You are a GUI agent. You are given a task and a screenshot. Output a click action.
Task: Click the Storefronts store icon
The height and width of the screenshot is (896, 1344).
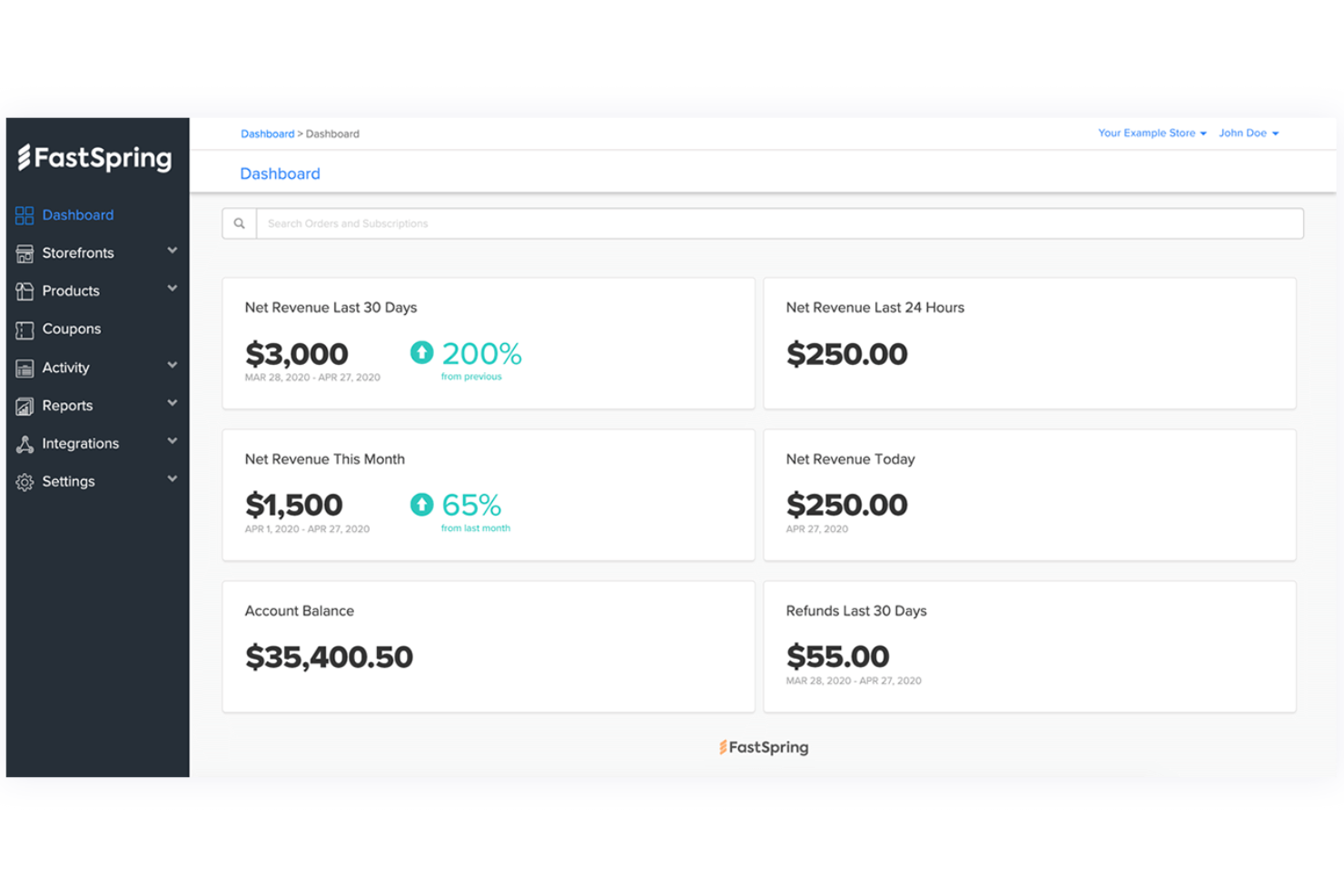[25, 252]
